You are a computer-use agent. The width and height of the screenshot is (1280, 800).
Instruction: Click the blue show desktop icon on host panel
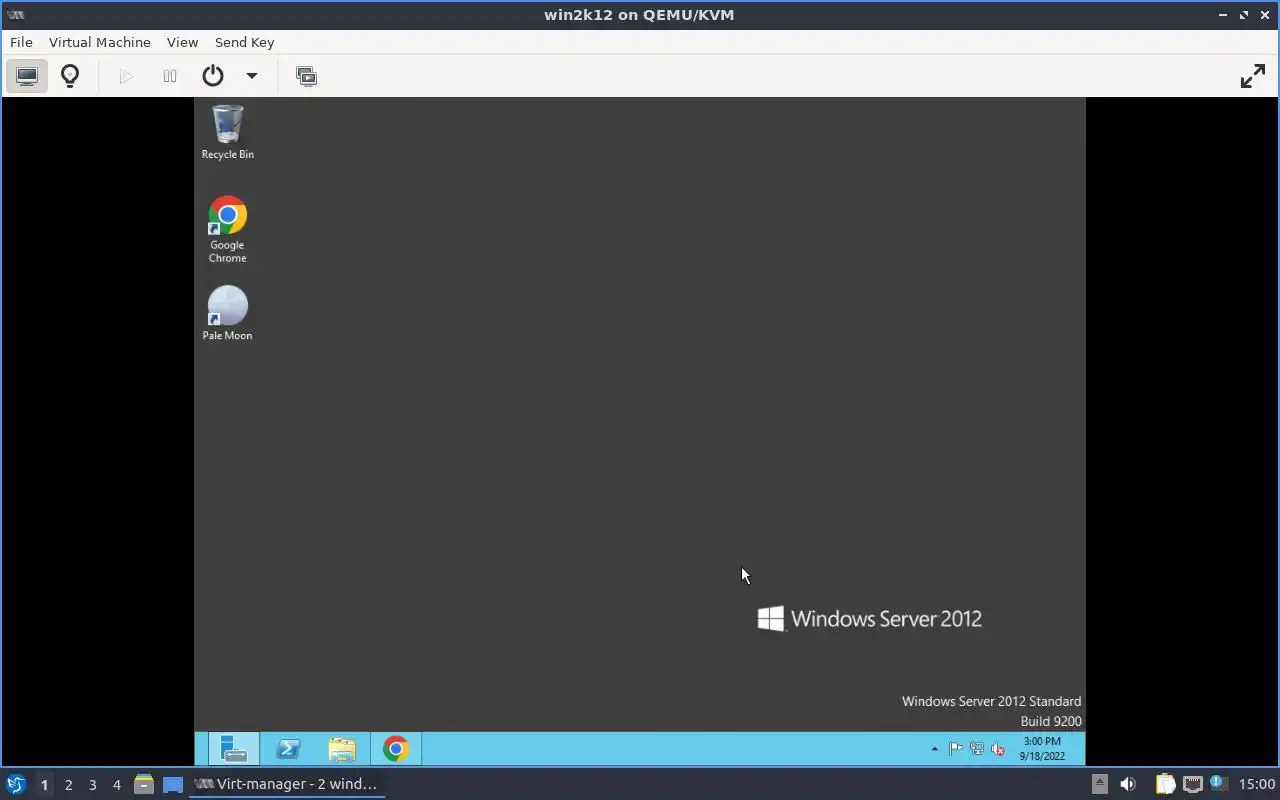coord(173,784)
